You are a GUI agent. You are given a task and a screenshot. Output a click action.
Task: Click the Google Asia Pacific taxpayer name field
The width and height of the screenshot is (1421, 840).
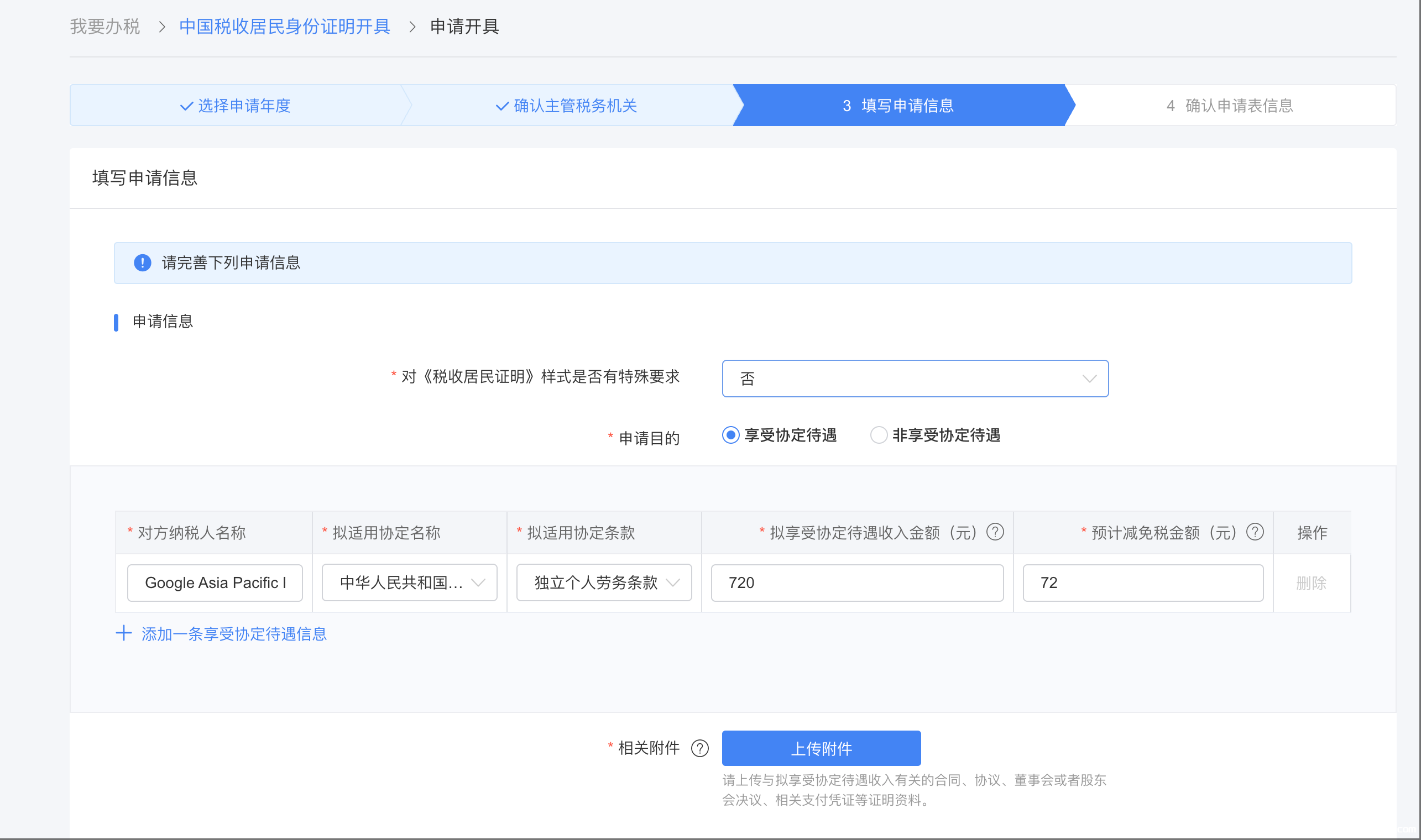(x=215, y=582)
